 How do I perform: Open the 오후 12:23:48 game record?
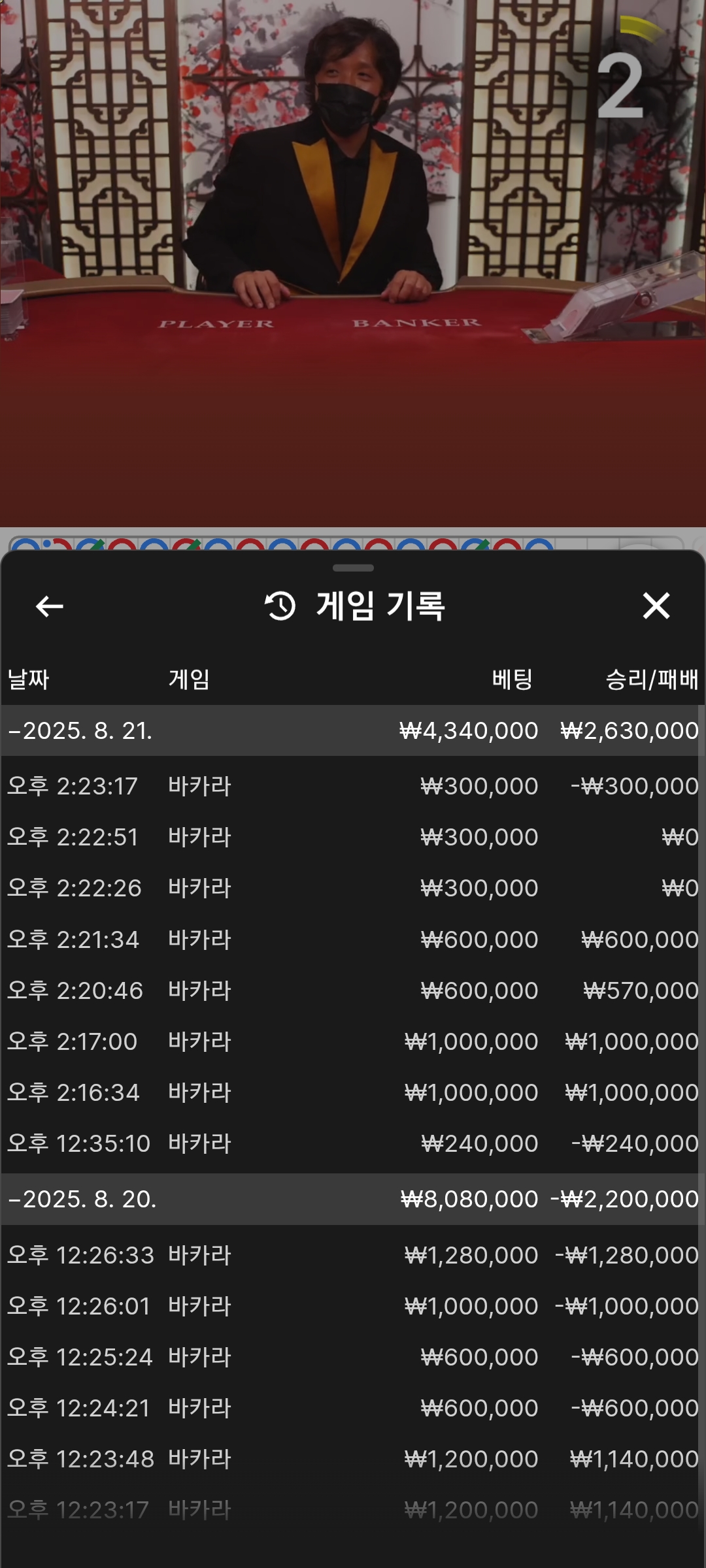click(353, 1459)
